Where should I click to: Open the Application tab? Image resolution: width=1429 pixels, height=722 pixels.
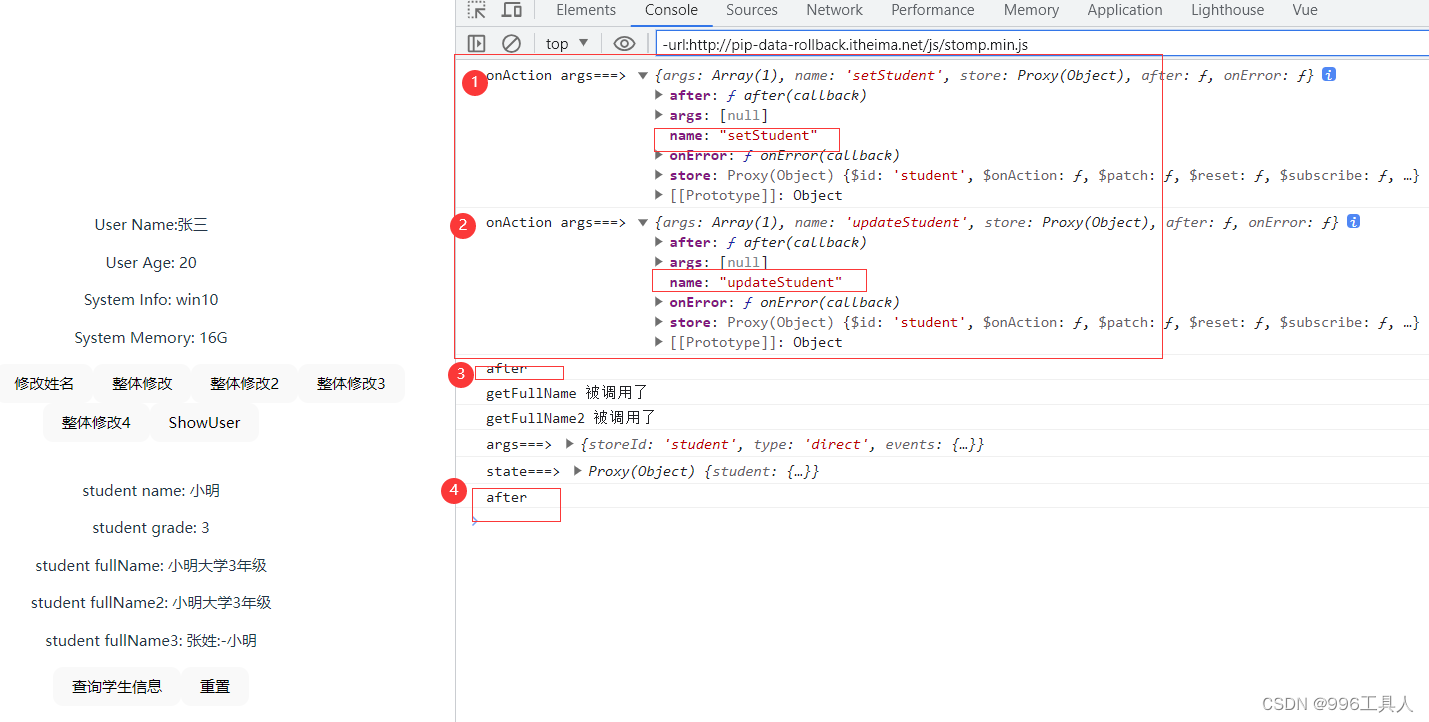pyautogui.click(x=1125, y=10)
